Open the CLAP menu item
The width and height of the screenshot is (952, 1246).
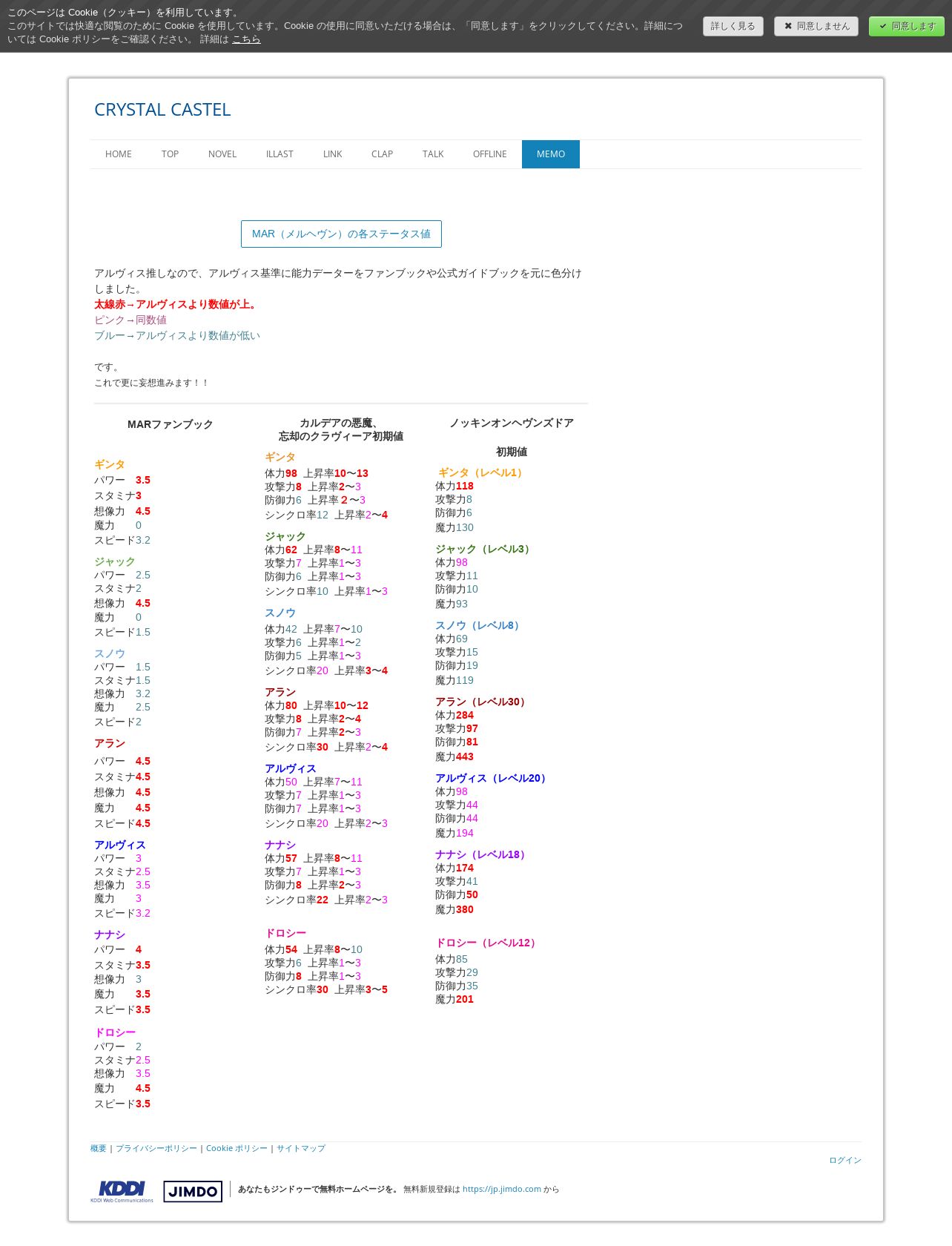click(382, 154)
